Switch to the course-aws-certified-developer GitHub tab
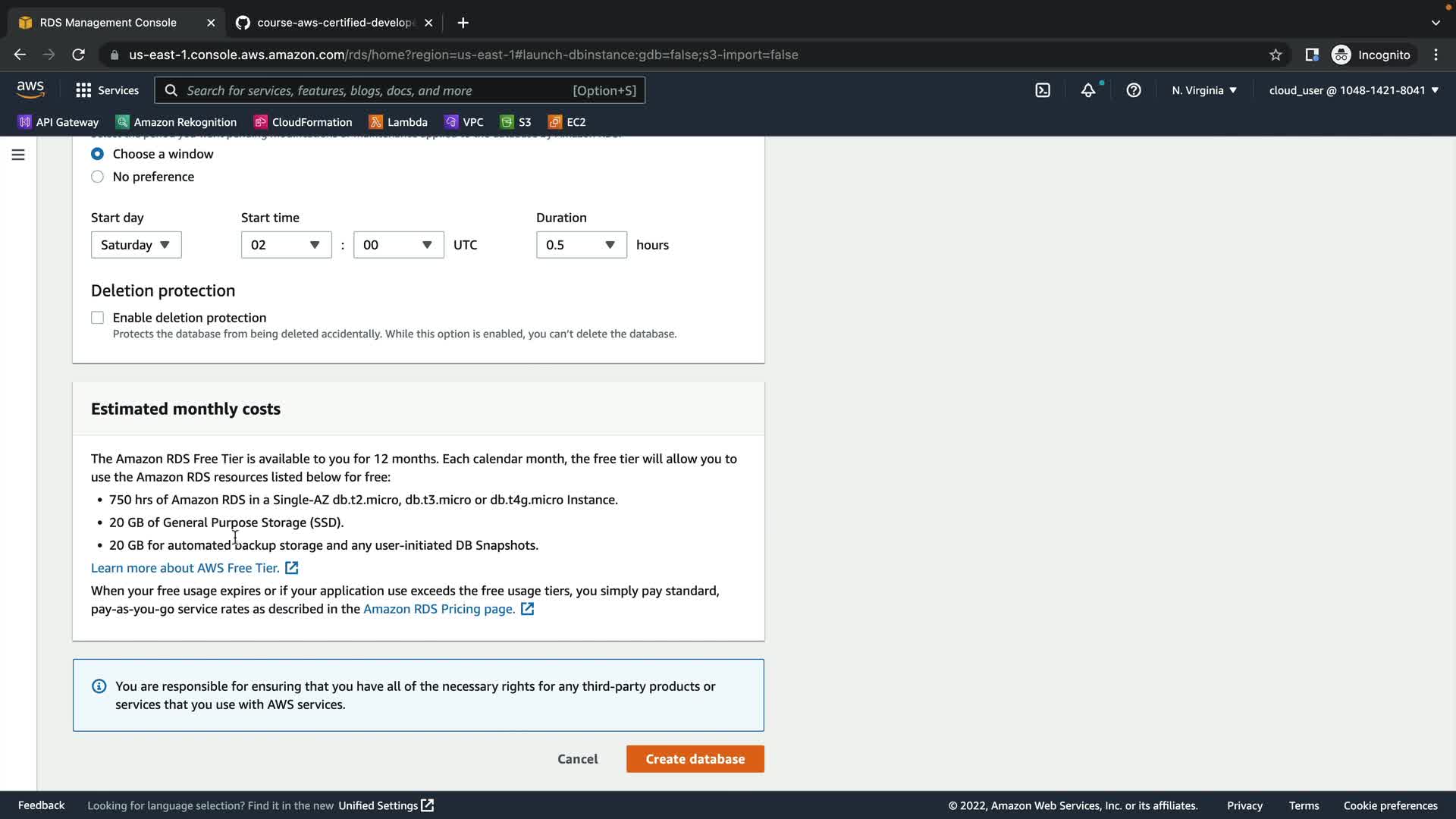Image resolution: width=1456 pixels, height=819 pixels. click(x=334, y=23)
